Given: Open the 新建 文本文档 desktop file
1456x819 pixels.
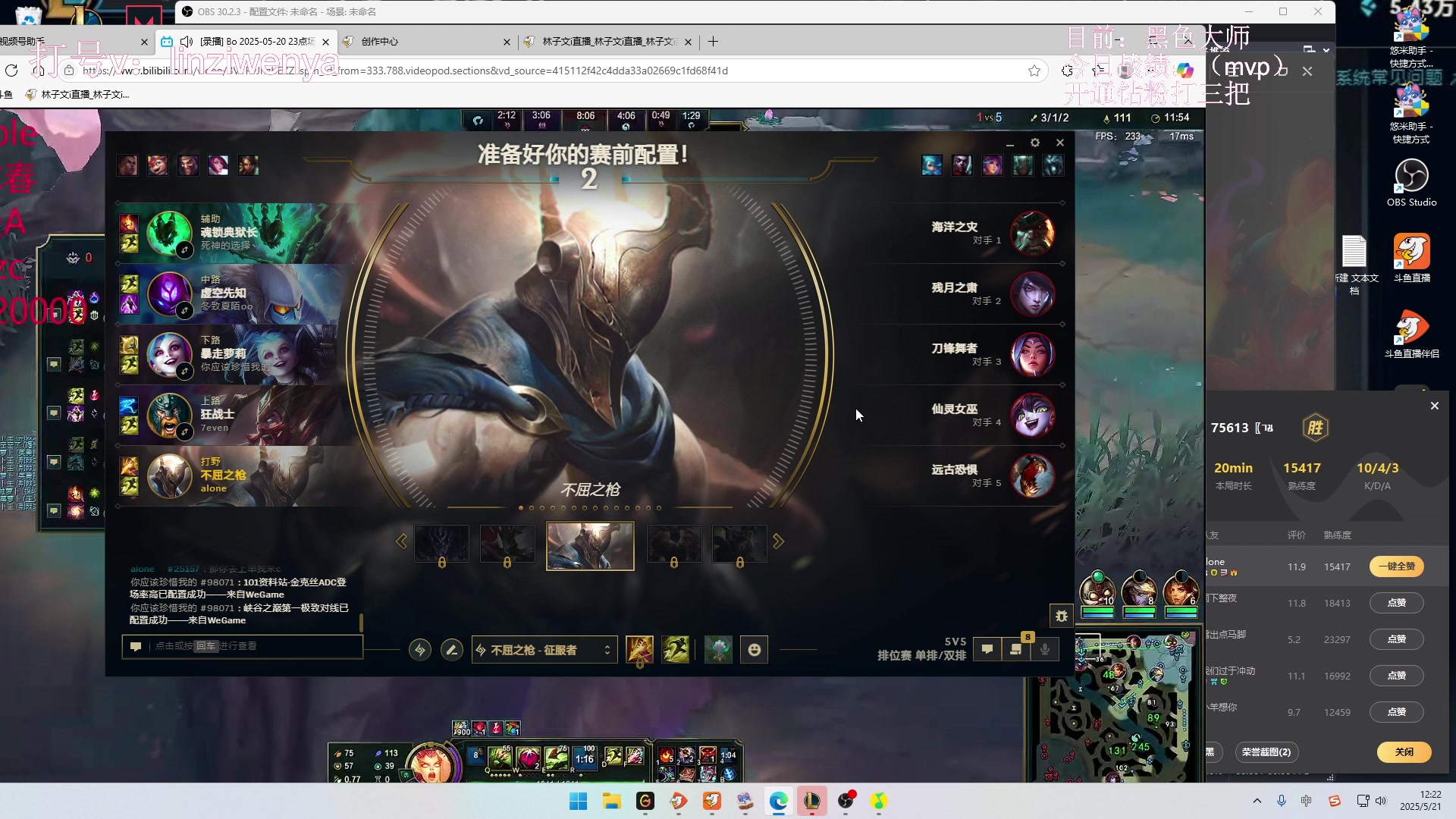Looking at the screenshot, I should pyautogui.click(x=1355, y=265).
